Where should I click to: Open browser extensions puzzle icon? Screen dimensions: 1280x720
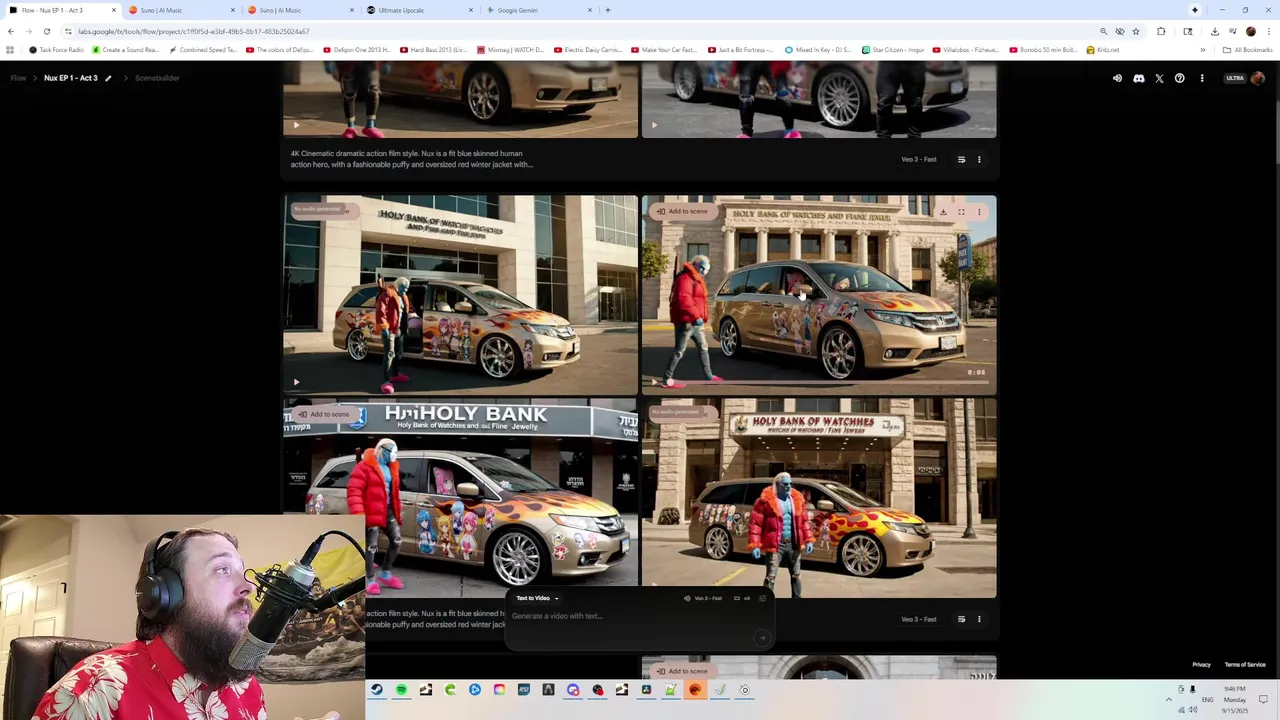(x=1161, y=31)
